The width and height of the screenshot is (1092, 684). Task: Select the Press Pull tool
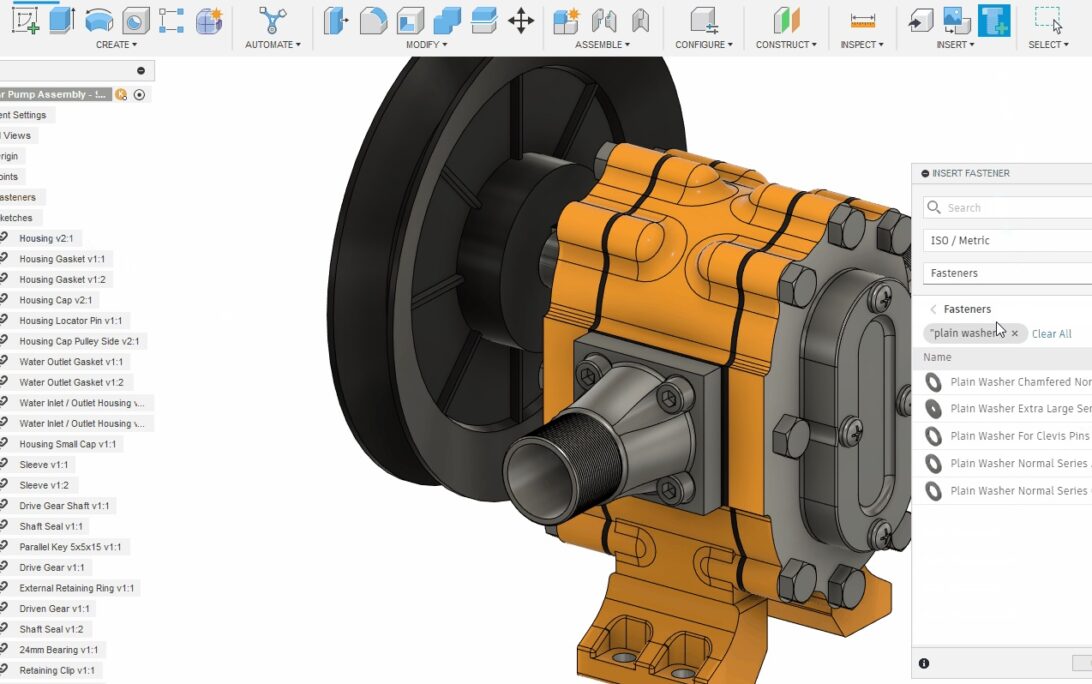(x=336, y=20)
